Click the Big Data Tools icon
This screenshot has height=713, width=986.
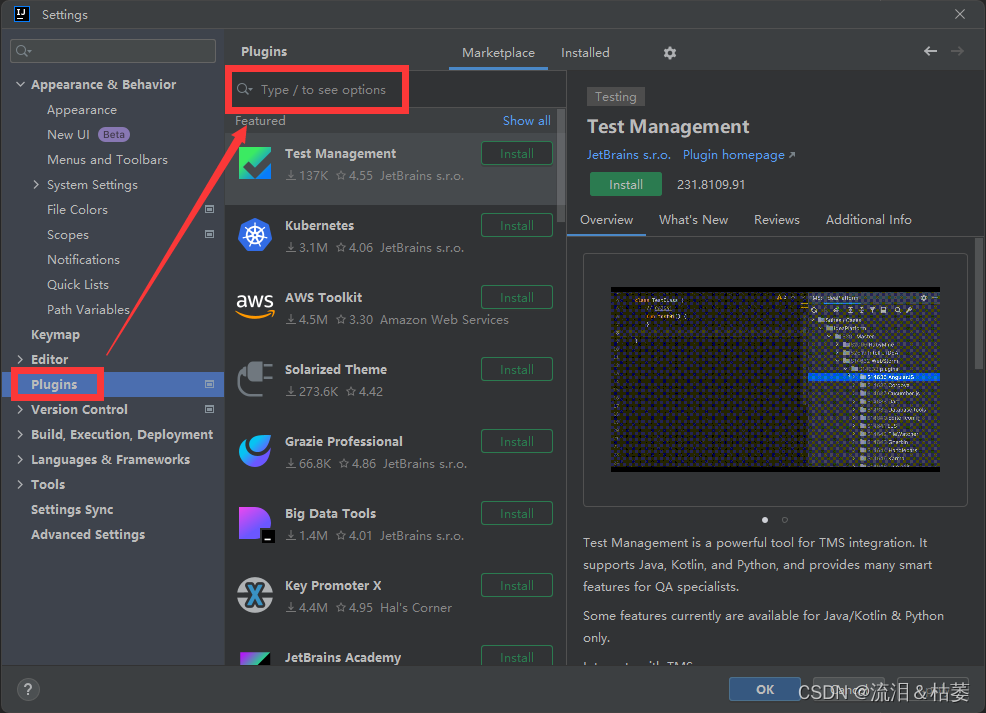coord(256,524)
